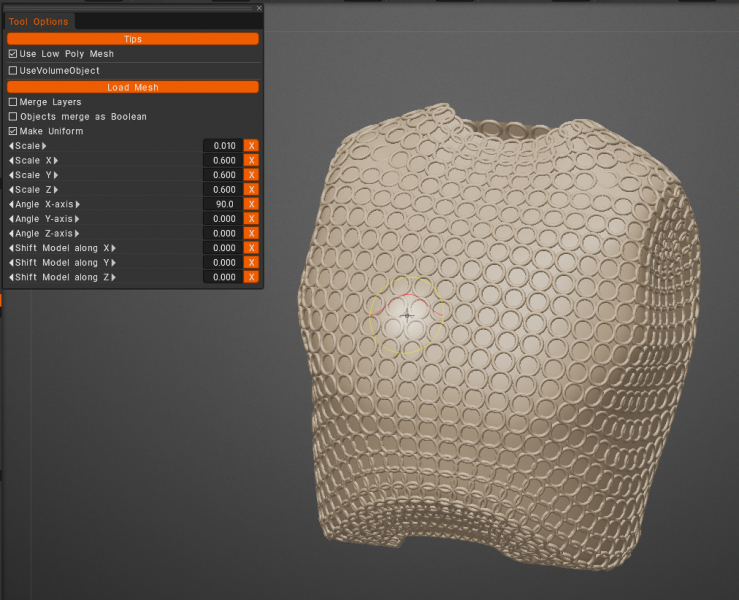Reset Scale Z using the orange X
739x600 pixels.
click(x=251, y=190)
